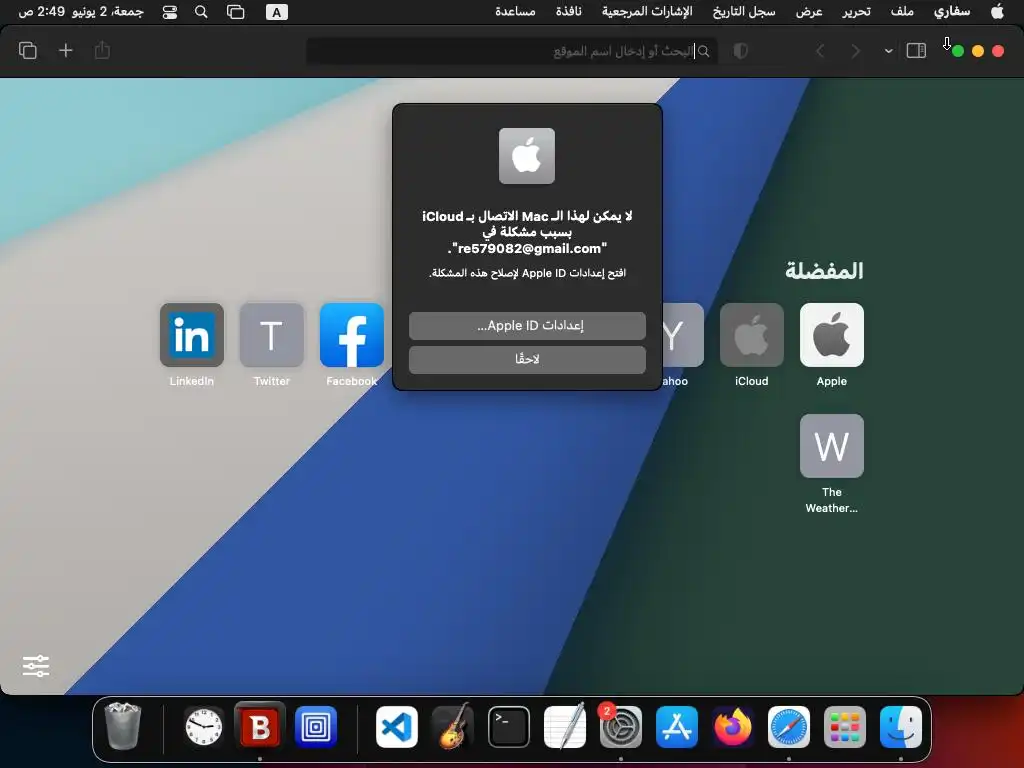Open the iCloud favorite tile
Viewport: 1024px width, 768px height.
[x=752, y=335]
